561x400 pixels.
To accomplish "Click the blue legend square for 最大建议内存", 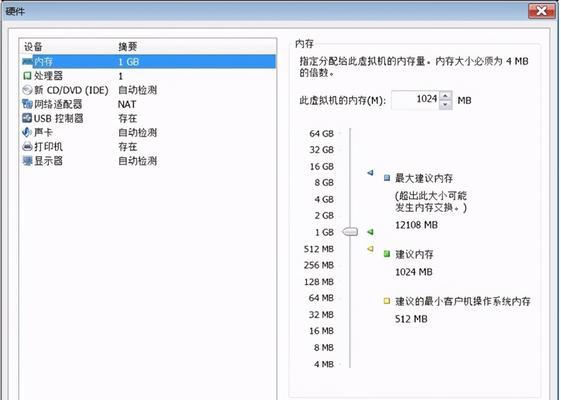I will point(387,178).
